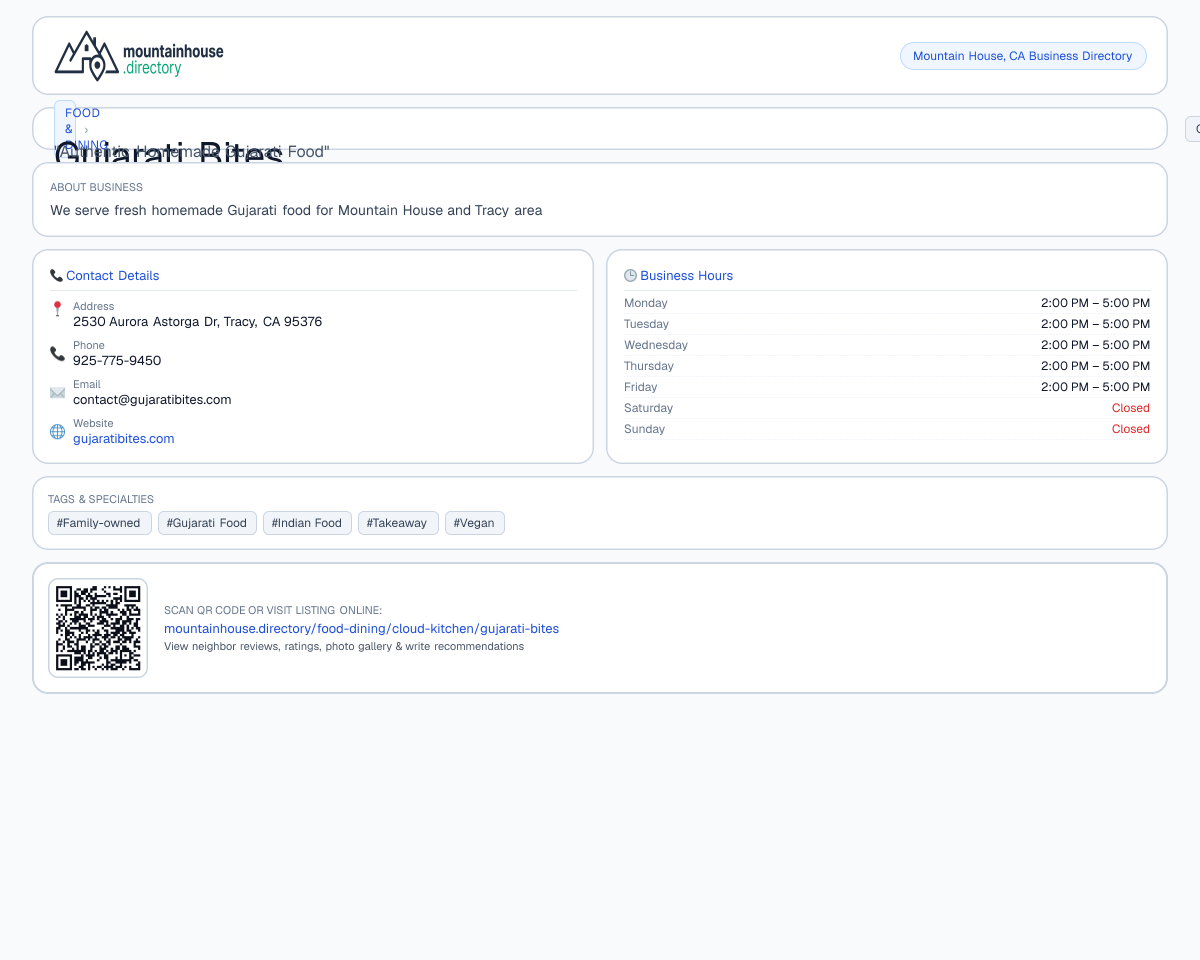This screenshot has height=960, width=1200.
Task: Click the Business Hours heading
Action: 687,276
